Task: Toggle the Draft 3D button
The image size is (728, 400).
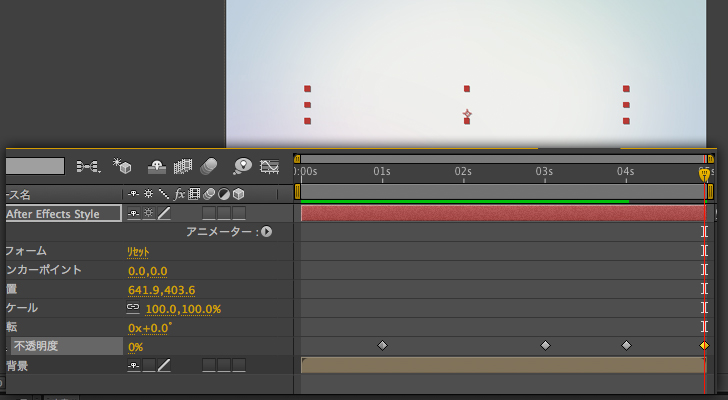Action: click(x=123, y=166)
